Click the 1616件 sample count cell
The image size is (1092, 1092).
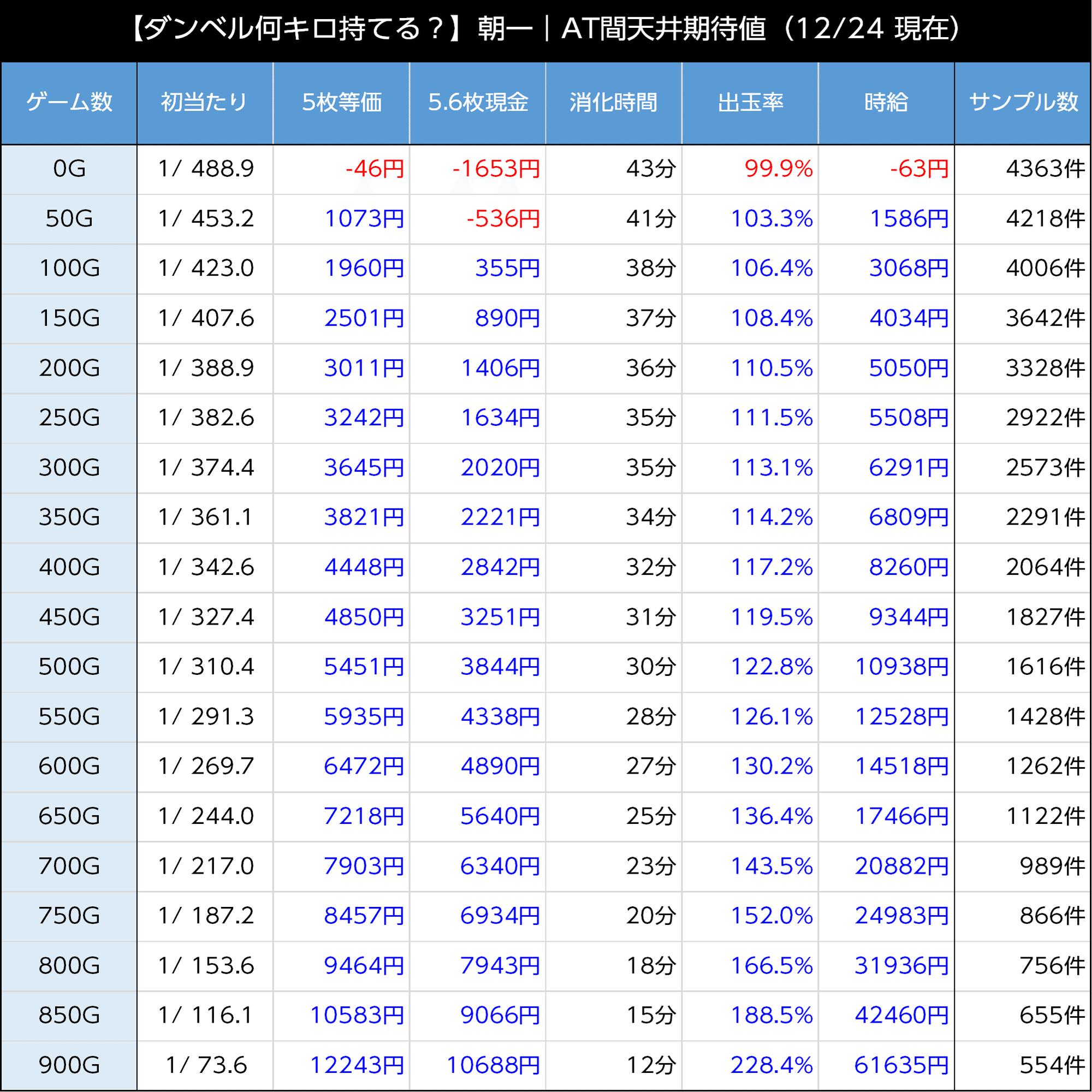coord(1023,668)
